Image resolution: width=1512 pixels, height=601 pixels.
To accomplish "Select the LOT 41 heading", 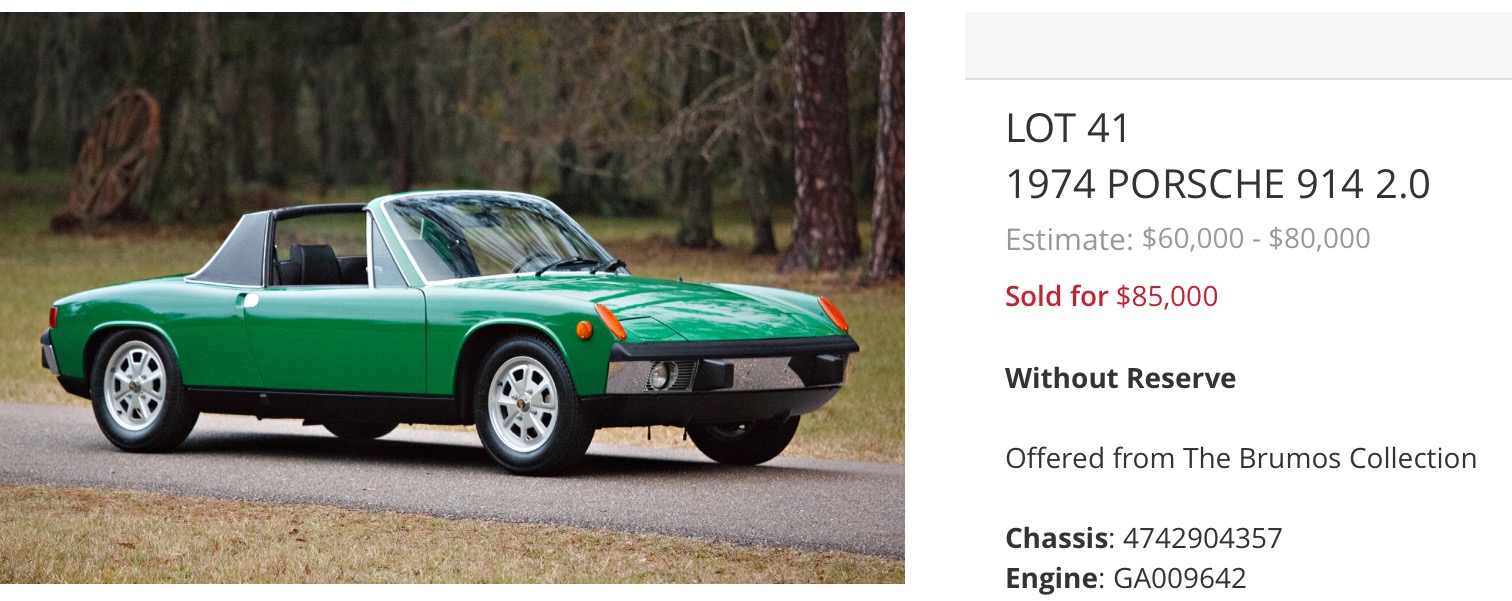I will pos(1068,128).
